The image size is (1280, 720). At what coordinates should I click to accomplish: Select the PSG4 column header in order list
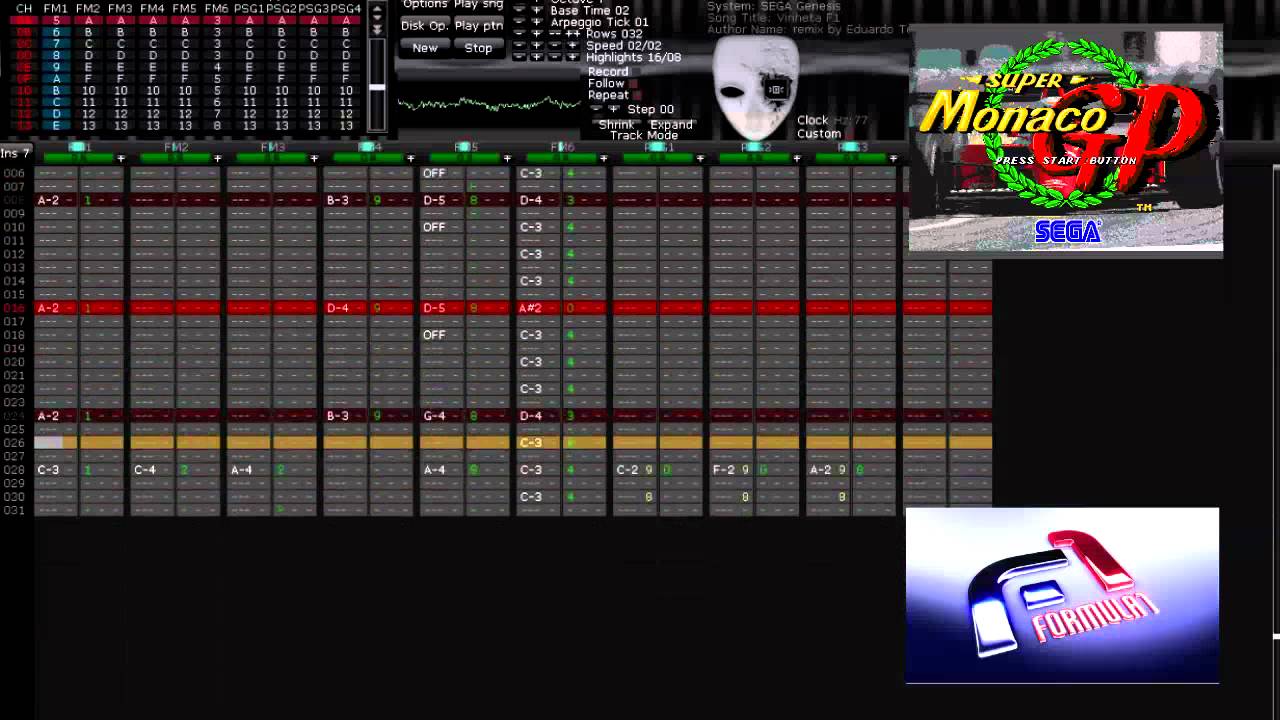pyautogui.click(x=346, y=8)
